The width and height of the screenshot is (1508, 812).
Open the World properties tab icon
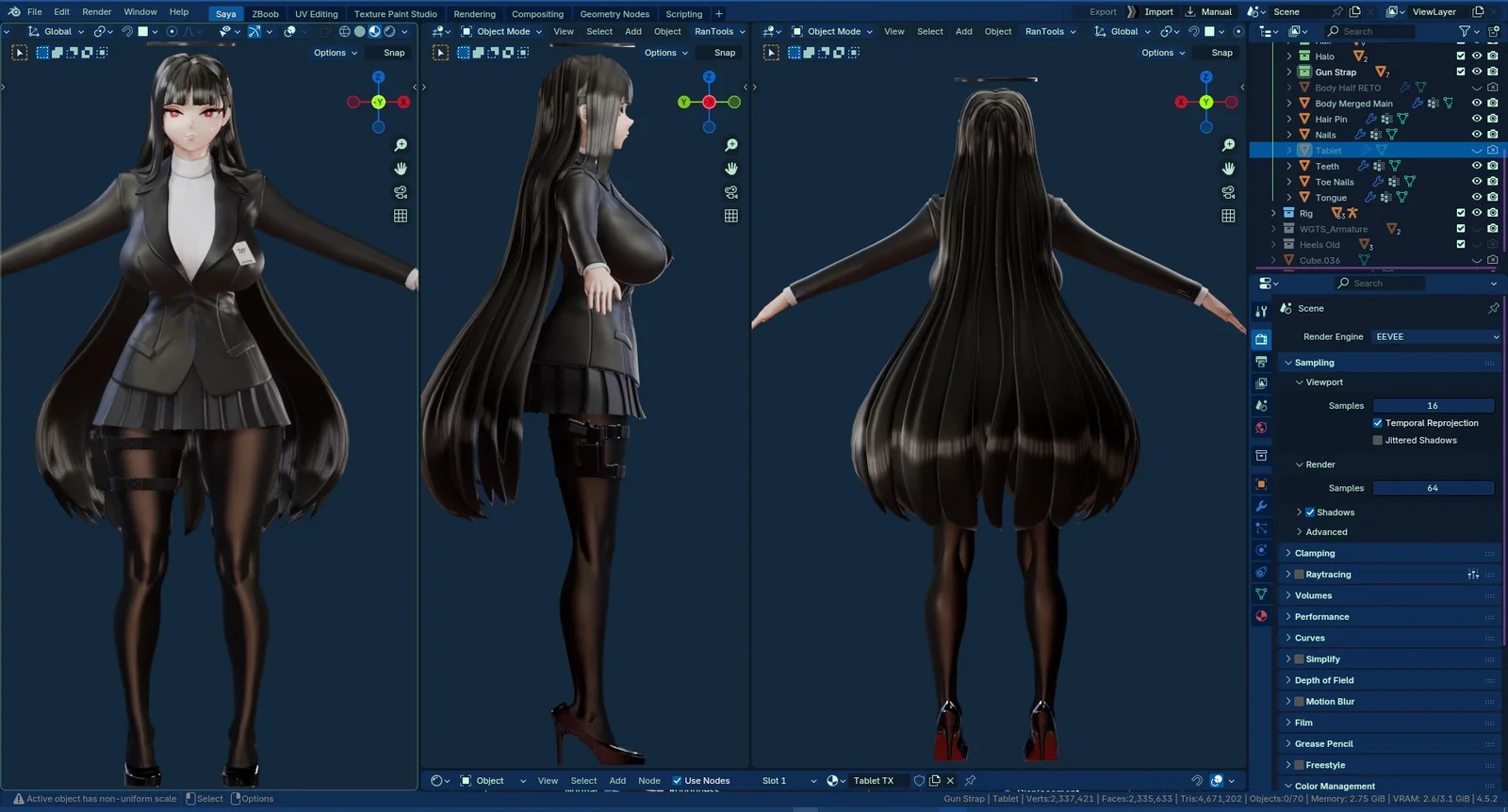[x=1261, y=428]
